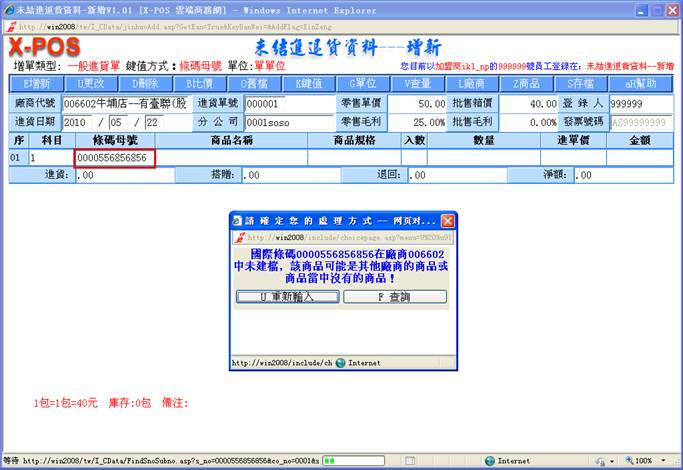Close the processing method dialog popup
Viewport: 683px width, 470px height.
[x=448, y=220]
